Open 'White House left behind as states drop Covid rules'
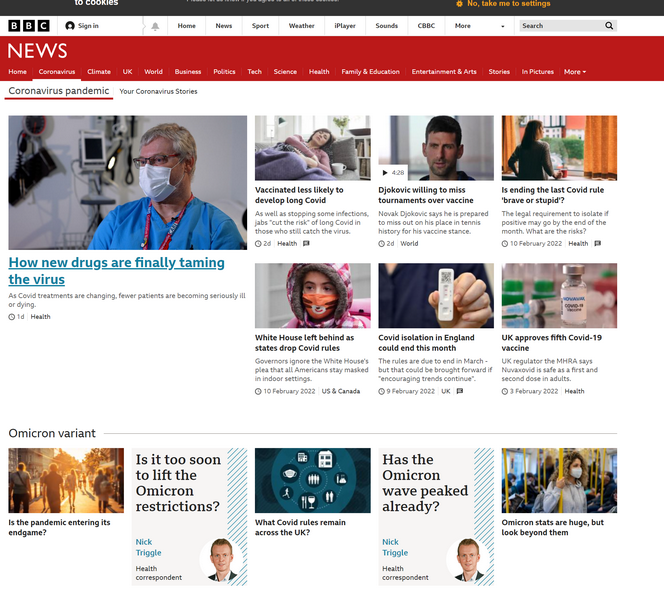The width and height of the screenshot is (664, 600). 304,343
